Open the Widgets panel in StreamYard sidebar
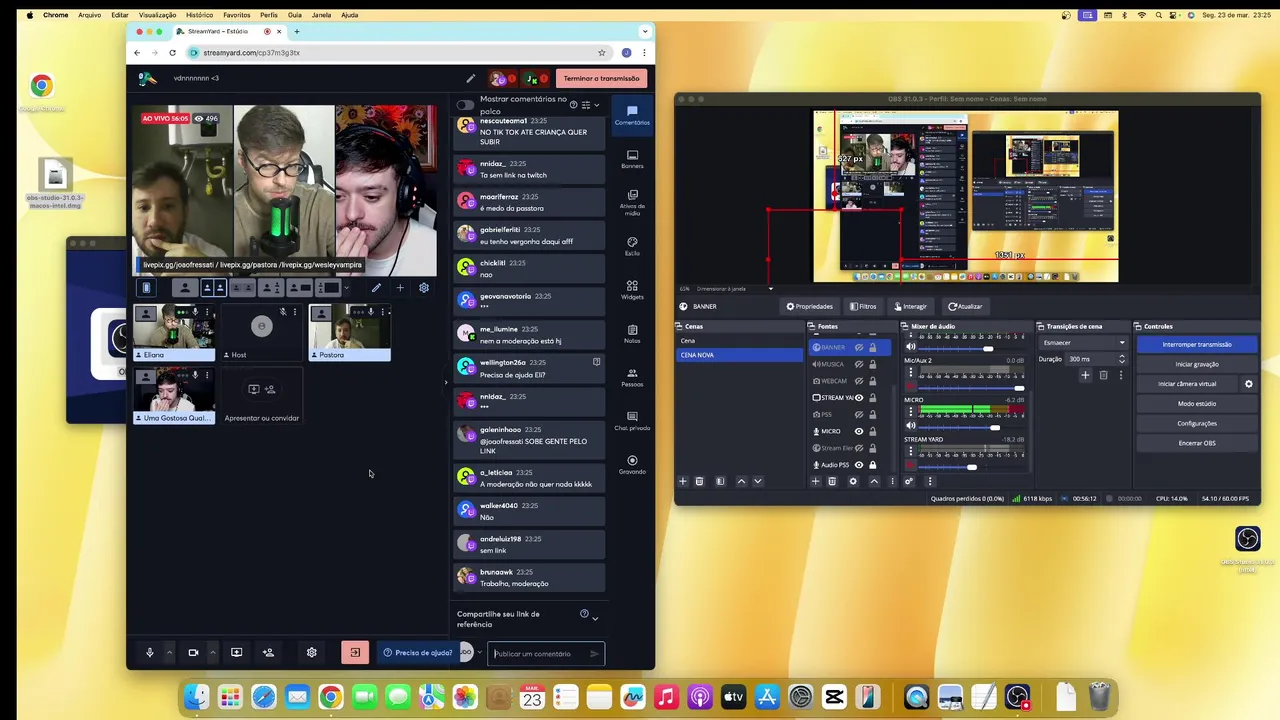 (632, 290)
